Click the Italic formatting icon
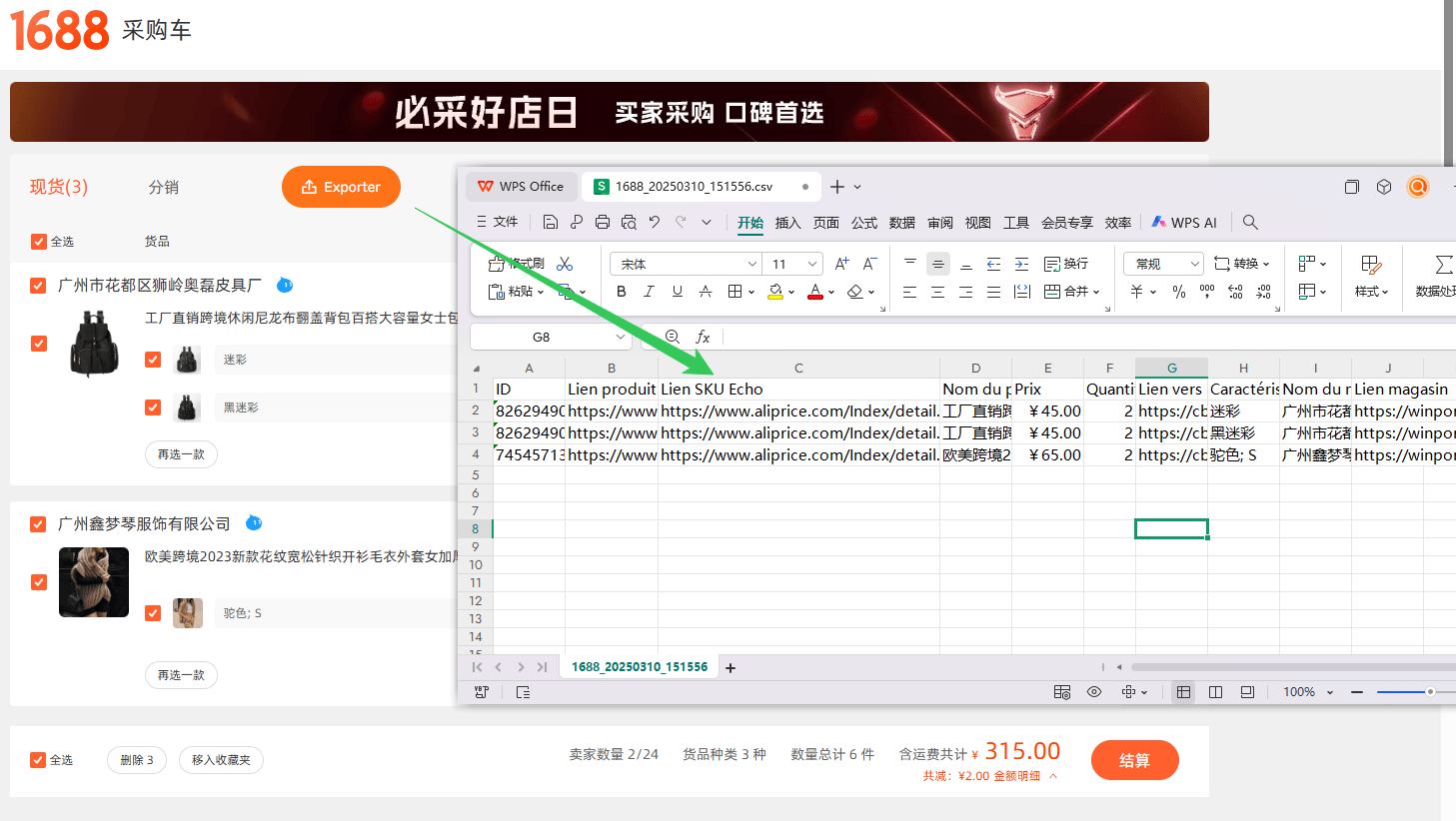The image size is (1456, 821). pos(649,292)
